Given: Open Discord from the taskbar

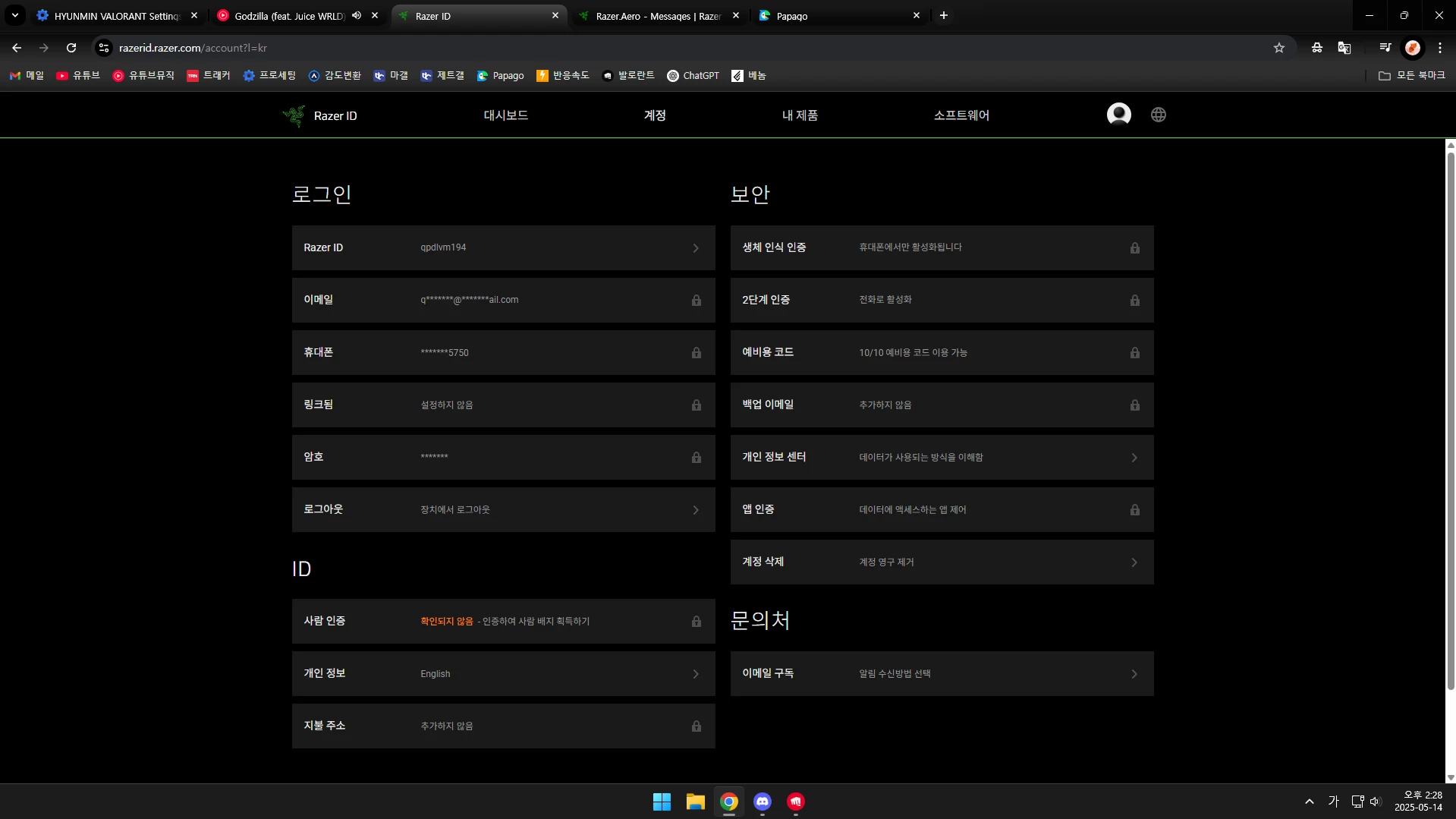Looking at the screenshot, I should point(762,802).
